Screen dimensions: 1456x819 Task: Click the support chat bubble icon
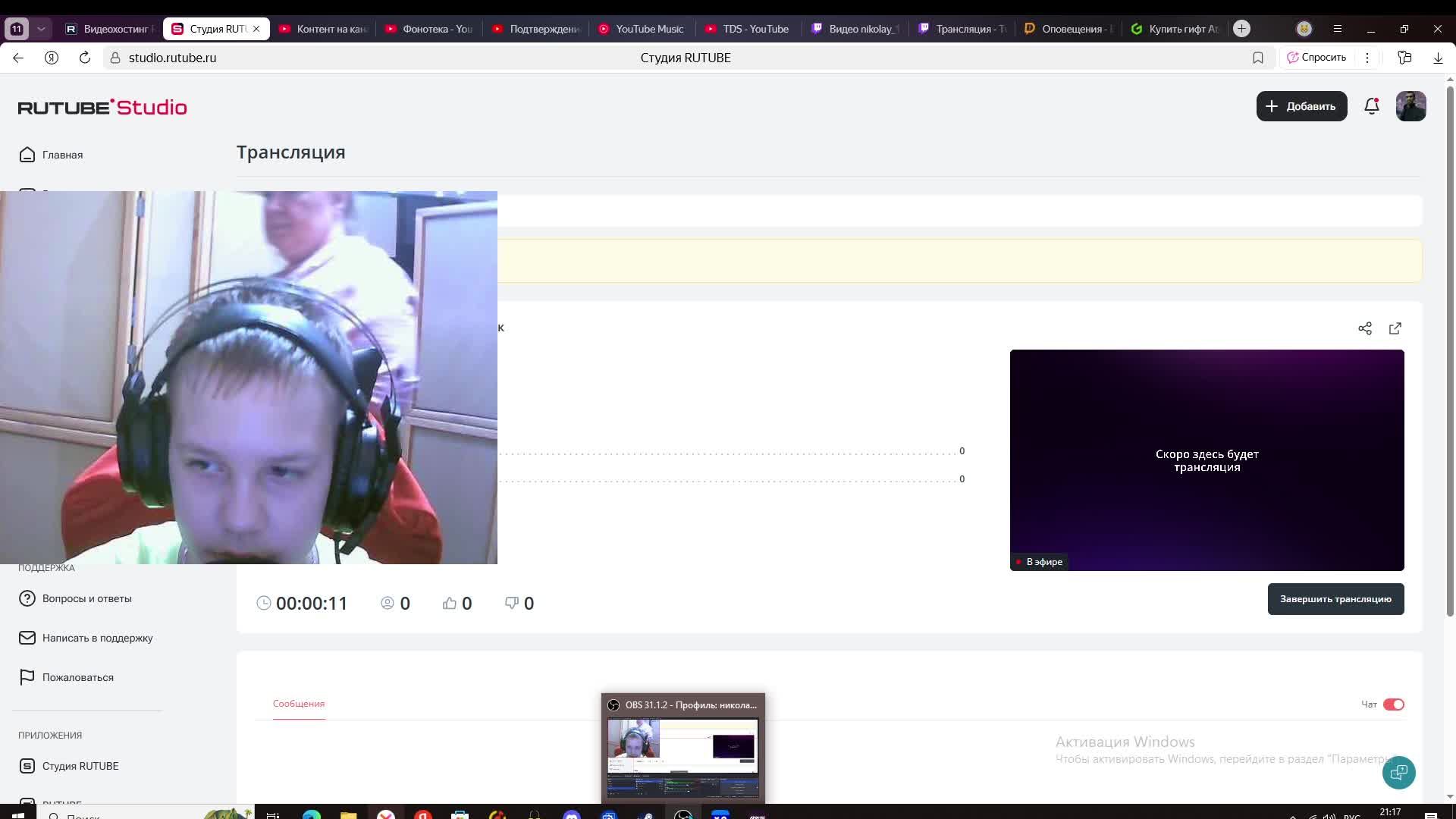tap(1398, 773)
